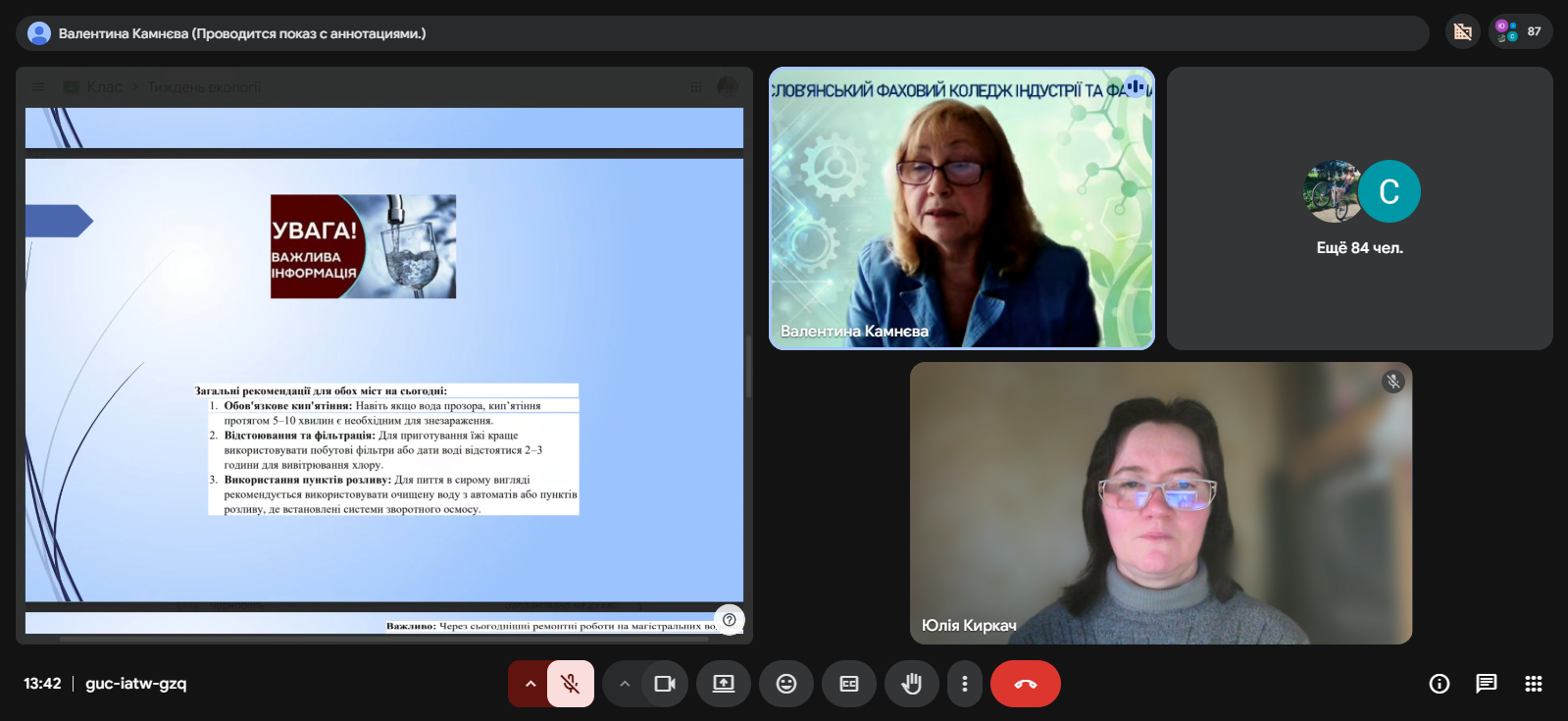Open hamburger menu in shared Classroom header

38,87
